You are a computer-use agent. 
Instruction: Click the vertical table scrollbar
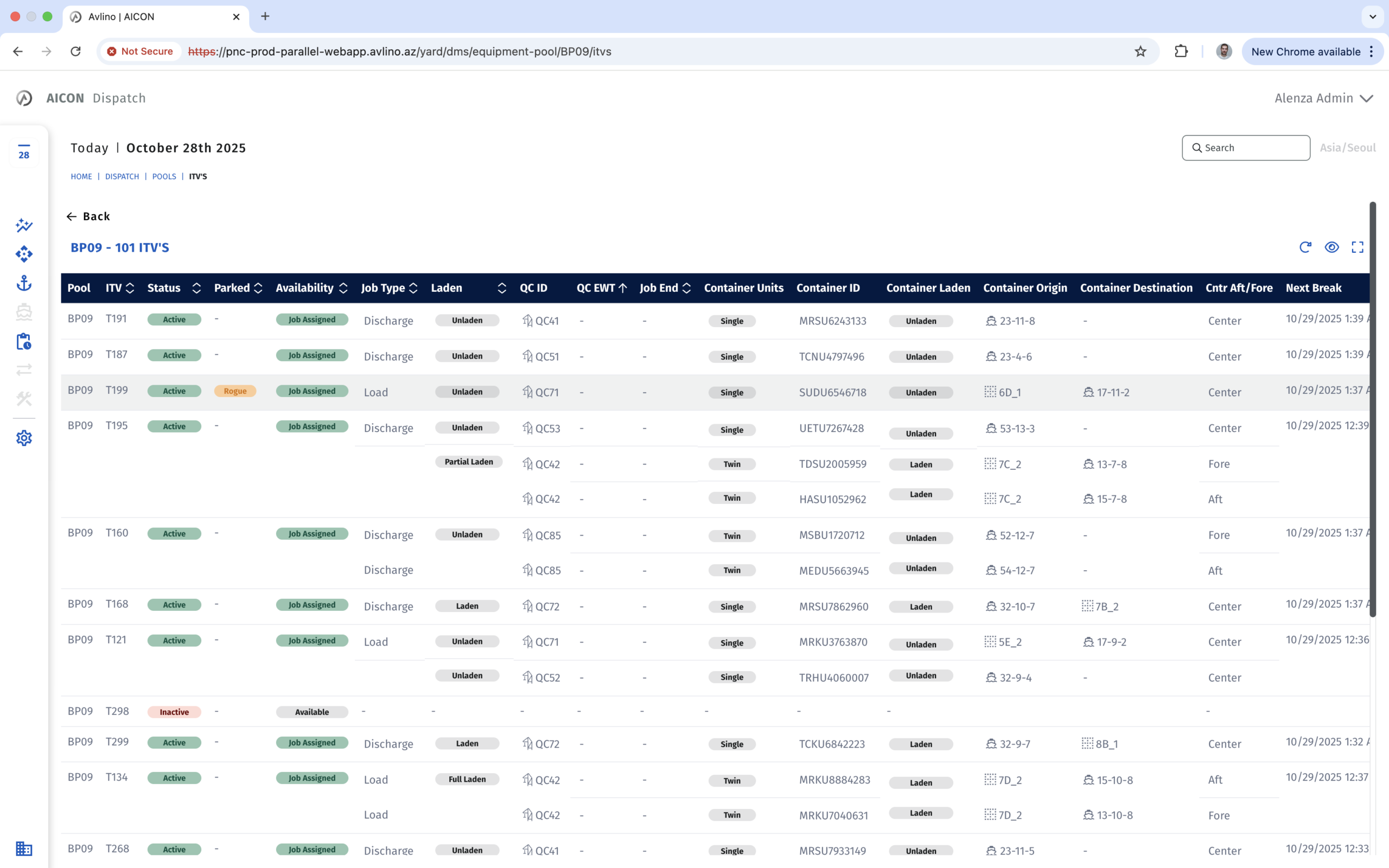tap(1373, 409)
